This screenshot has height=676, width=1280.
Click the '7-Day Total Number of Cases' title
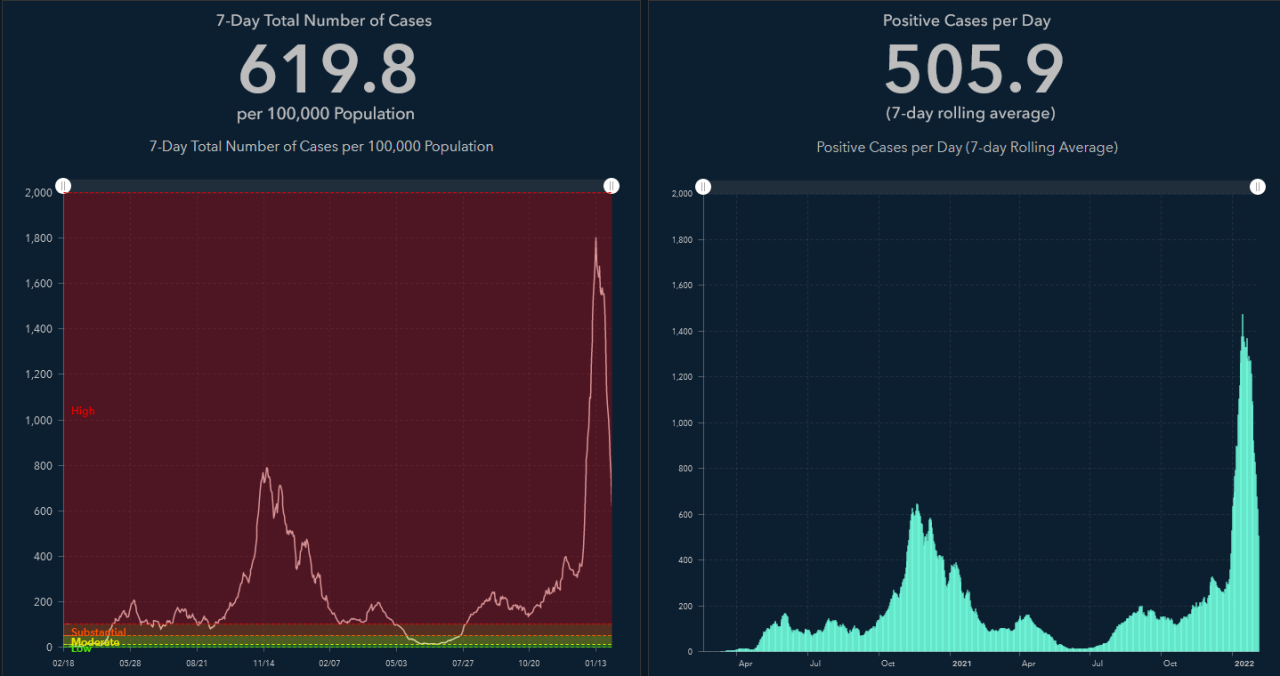325,20
